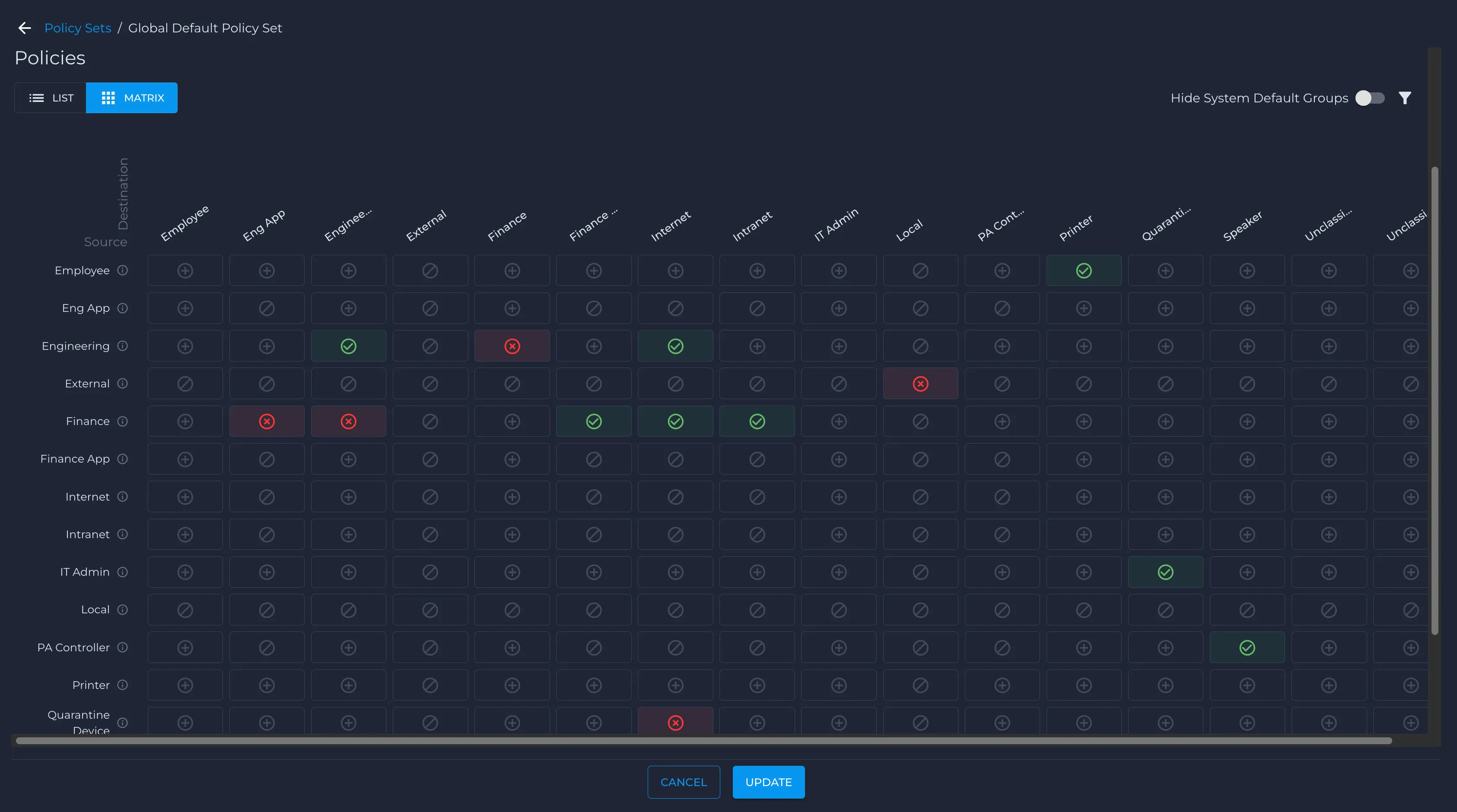1457x812 pixels.
Task: Open allowed cell Engineering to Internet
Action: pyautogui.click(x=675, y=346)
